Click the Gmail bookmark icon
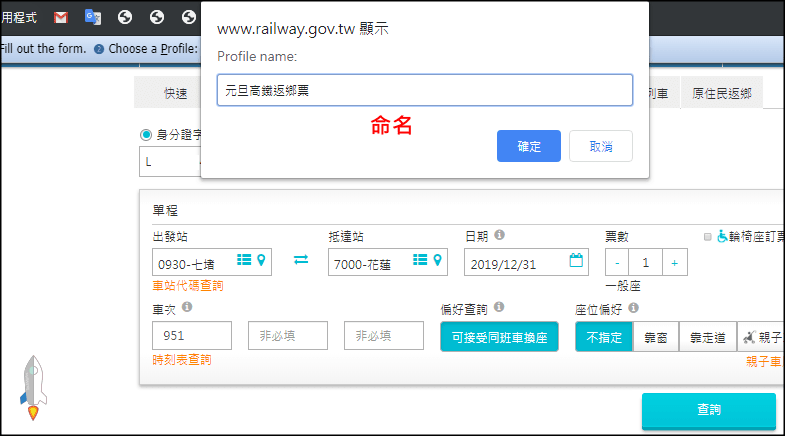 61,17
